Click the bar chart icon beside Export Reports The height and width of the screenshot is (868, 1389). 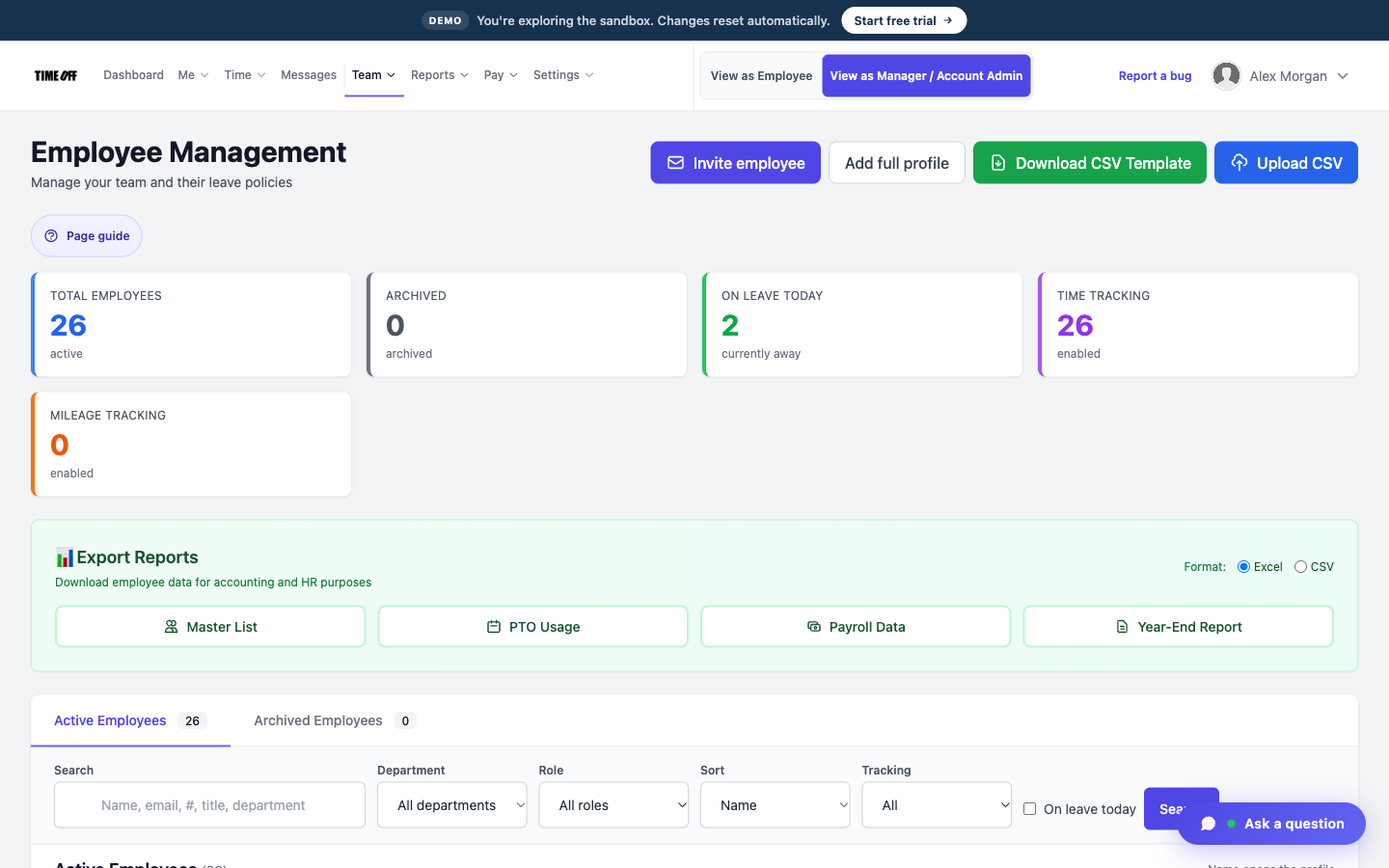65,557
